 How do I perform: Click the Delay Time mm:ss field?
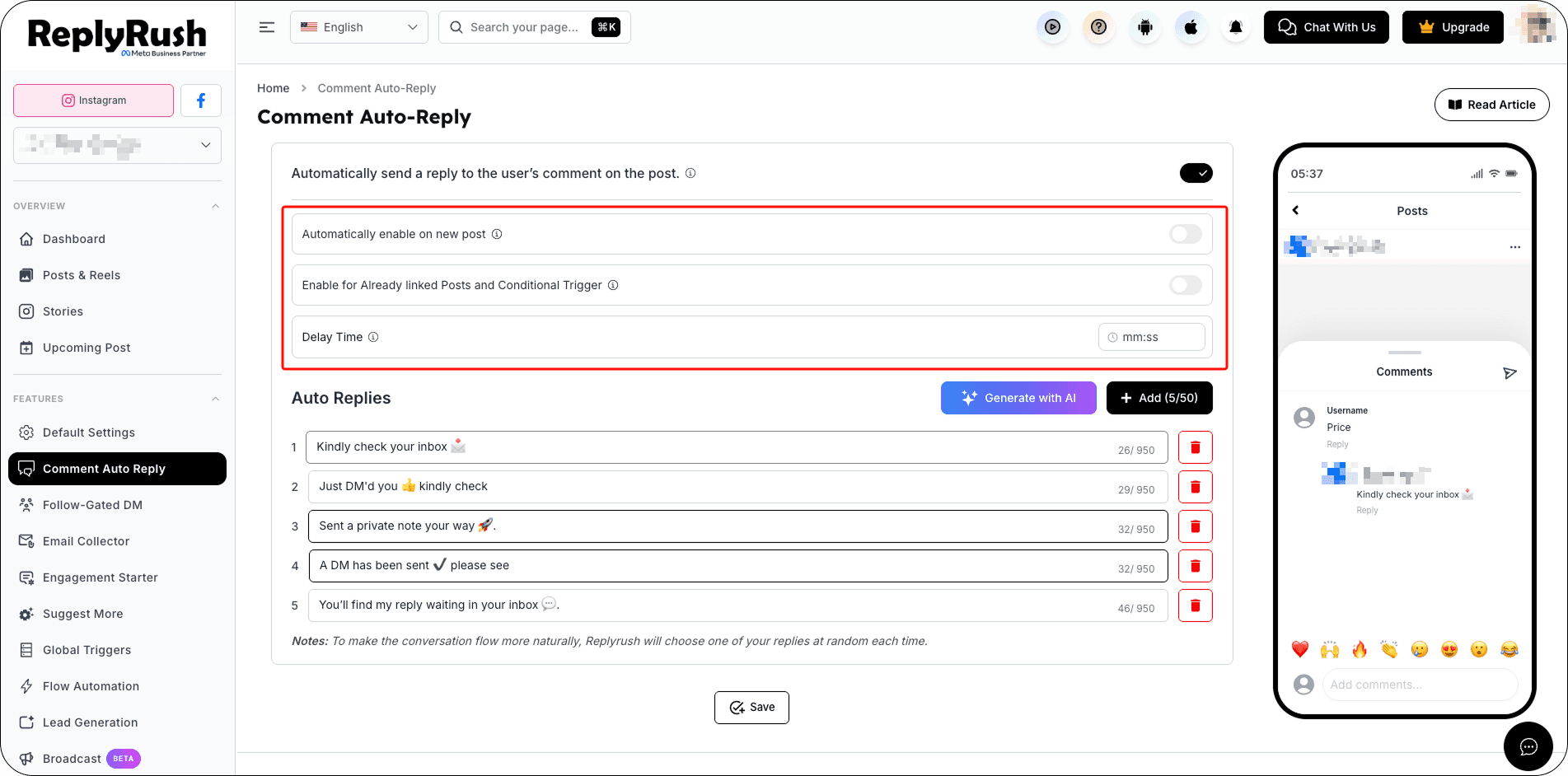(x=1151, y=337)
